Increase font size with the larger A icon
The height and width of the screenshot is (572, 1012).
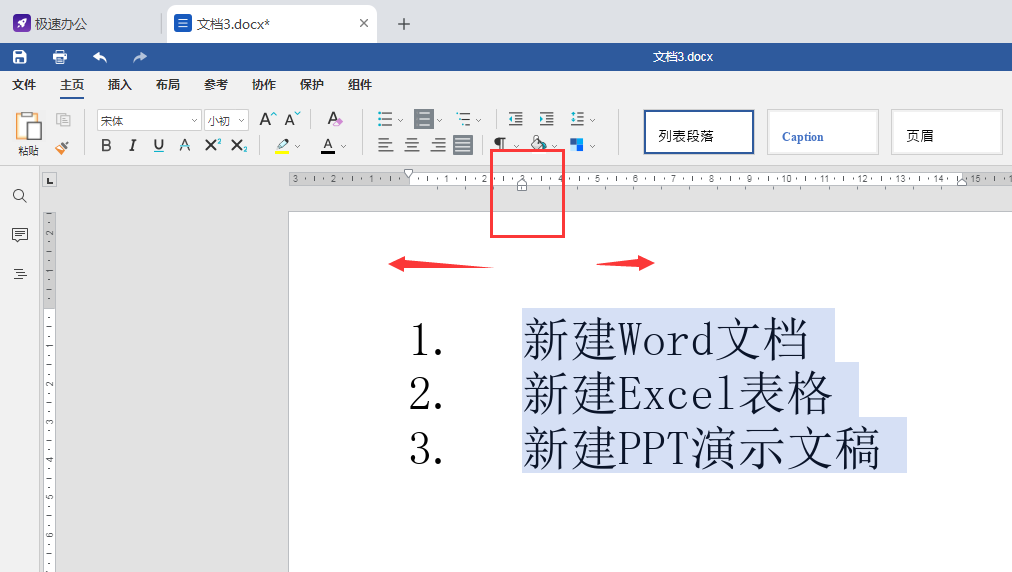pyautogui.click(x=267, y=119)
